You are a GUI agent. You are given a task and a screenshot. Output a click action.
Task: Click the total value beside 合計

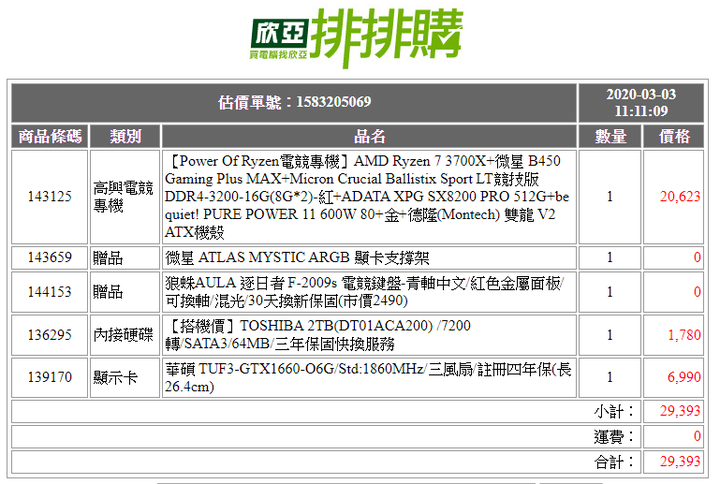point(680,461)
